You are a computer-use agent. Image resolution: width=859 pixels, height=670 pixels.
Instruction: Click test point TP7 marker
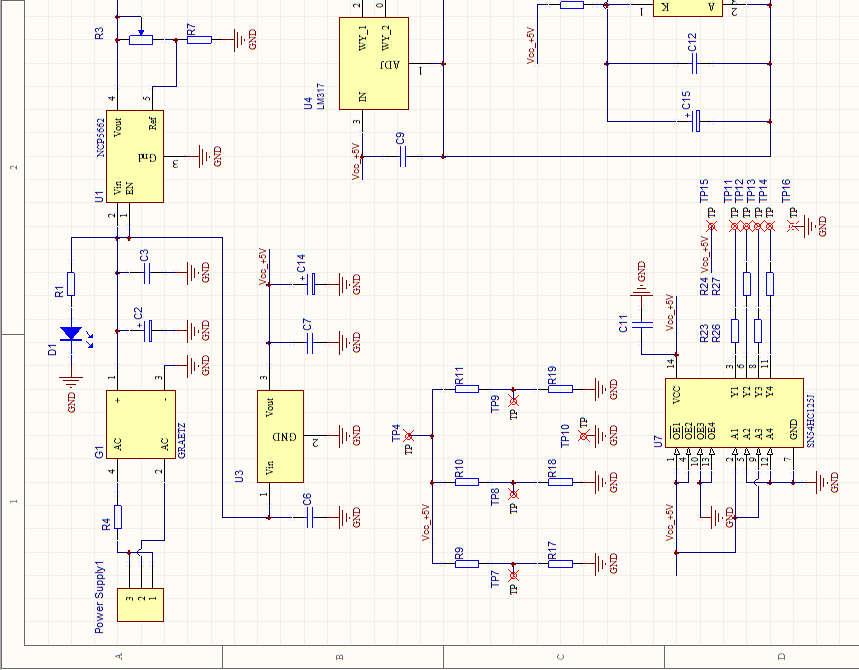point(513,575)
